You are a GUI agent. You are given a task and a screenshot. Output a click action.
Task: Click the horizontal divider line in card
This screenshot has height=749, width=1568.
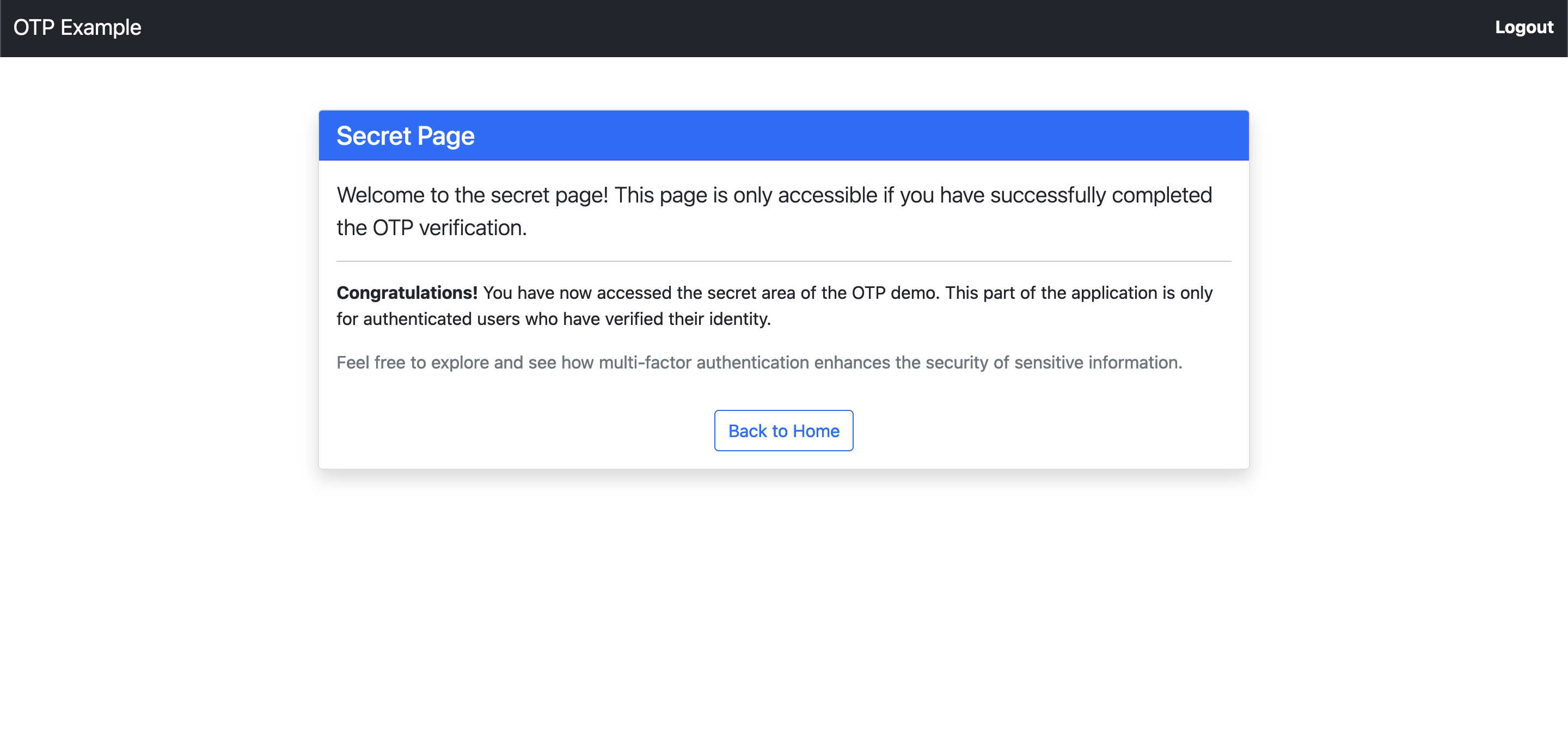(783, 261)
